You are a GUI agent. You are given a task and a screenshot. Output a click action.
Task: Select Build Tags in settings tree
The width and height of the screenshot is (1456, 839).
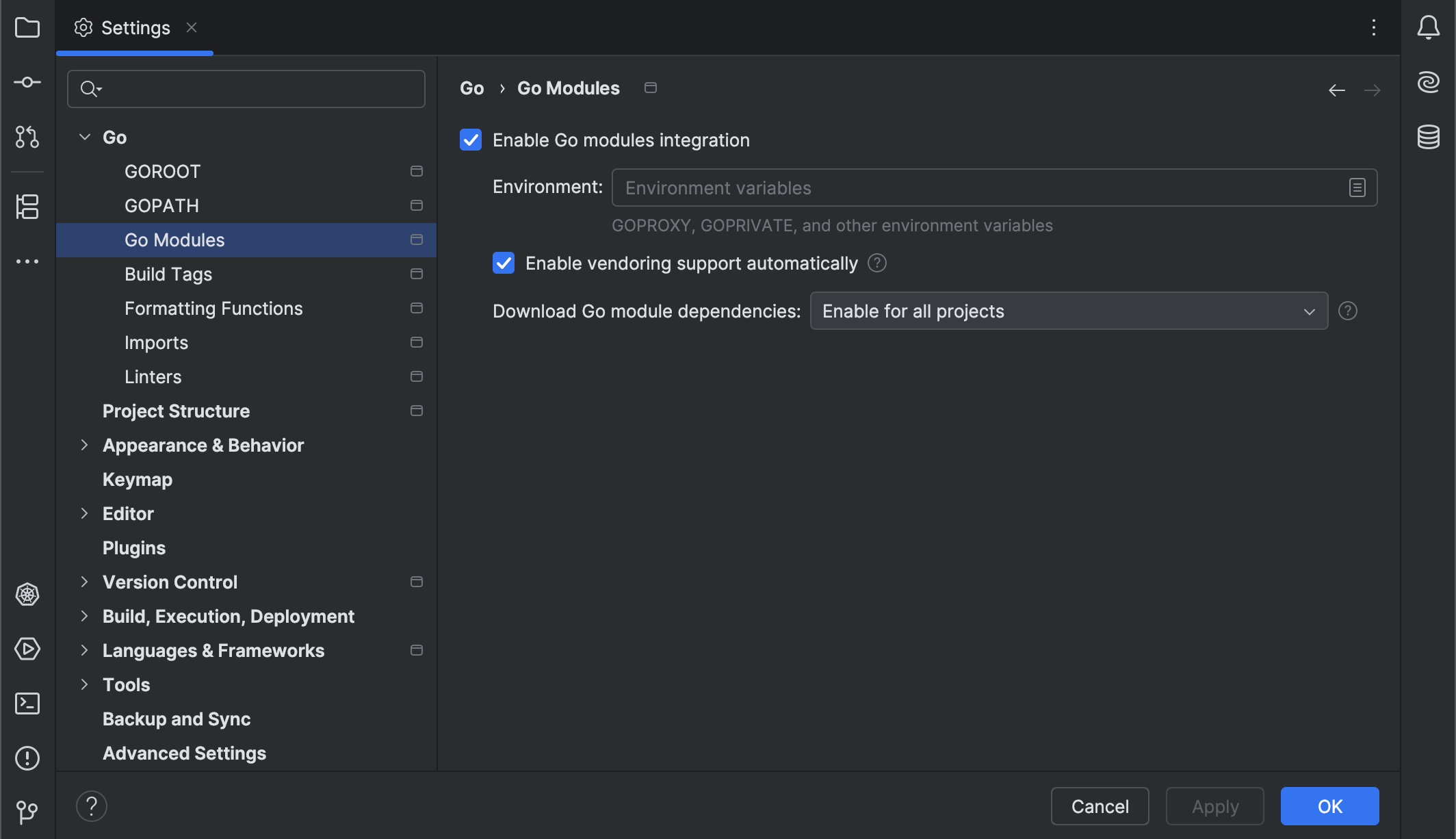pyautogui.click(x=168, y=274)
